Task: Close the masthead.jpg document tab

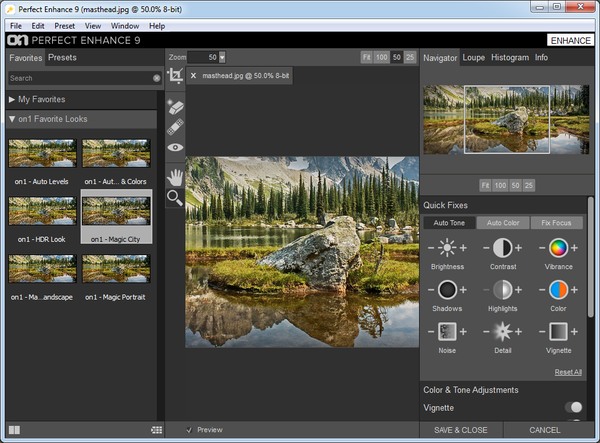Action: coord(193,76)
